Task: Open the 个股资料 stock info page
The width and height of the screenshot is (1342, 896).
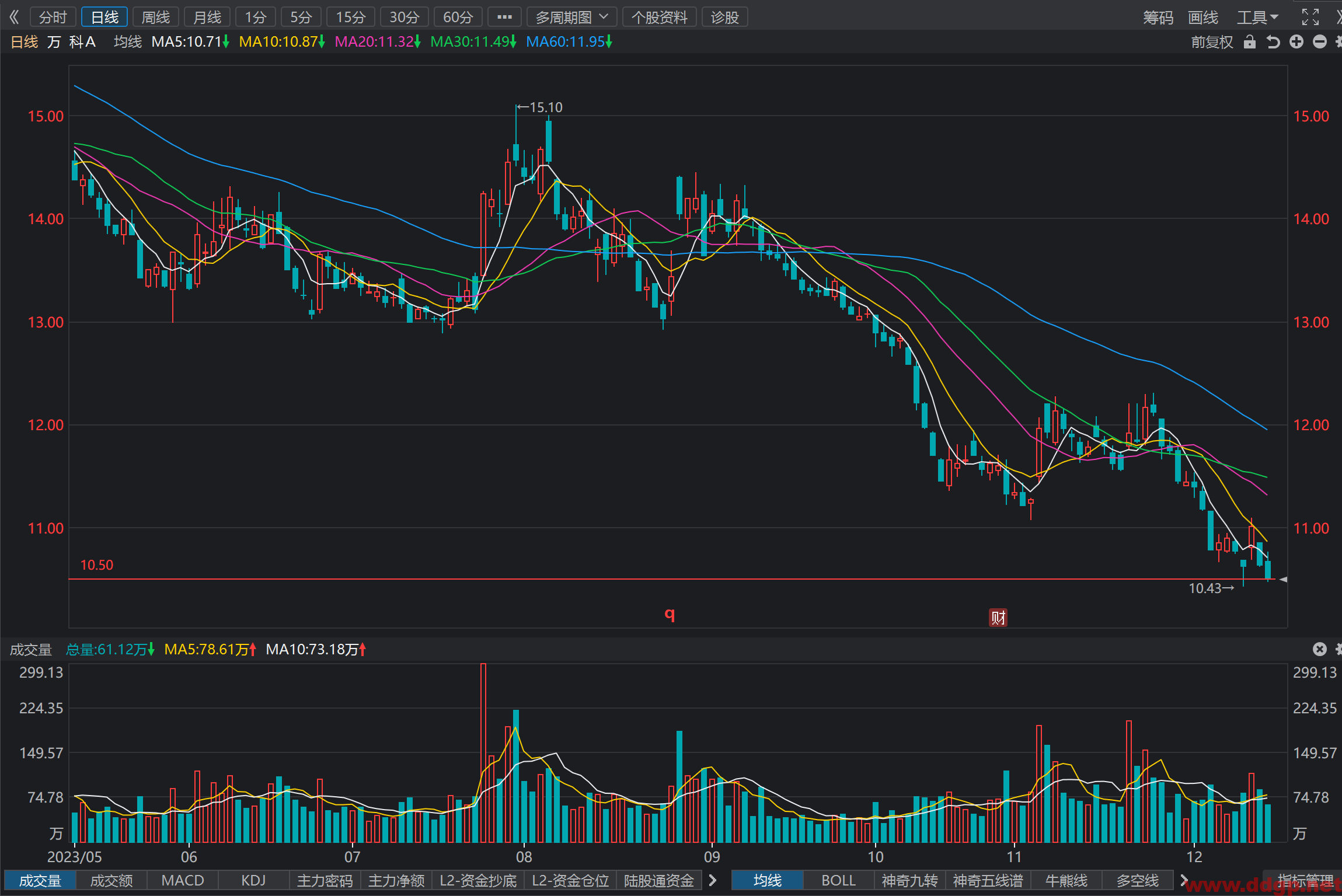Action: (660, 17)
